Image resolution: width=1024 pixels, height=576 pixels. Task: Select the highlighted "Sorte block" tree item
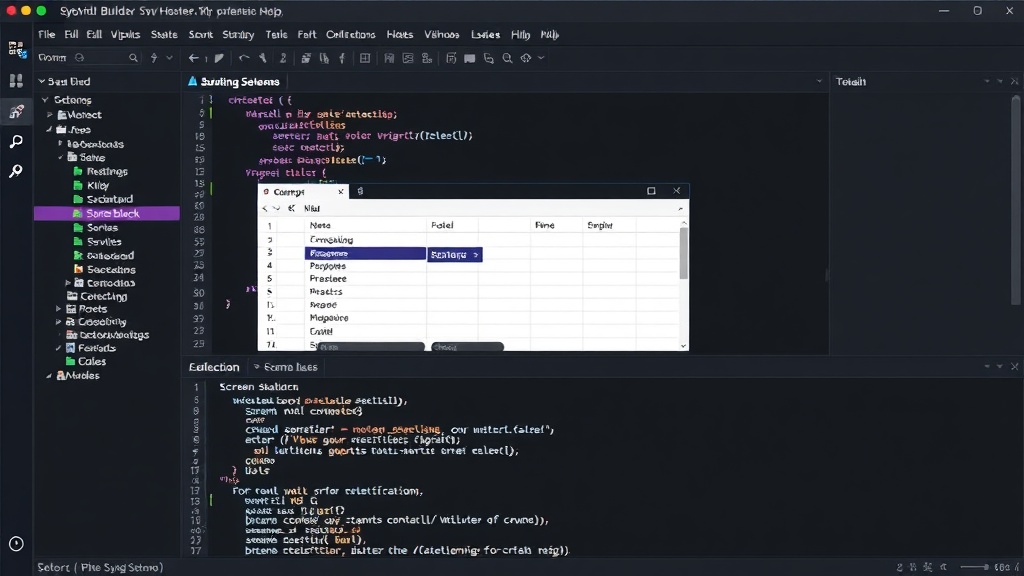point(106,214)
